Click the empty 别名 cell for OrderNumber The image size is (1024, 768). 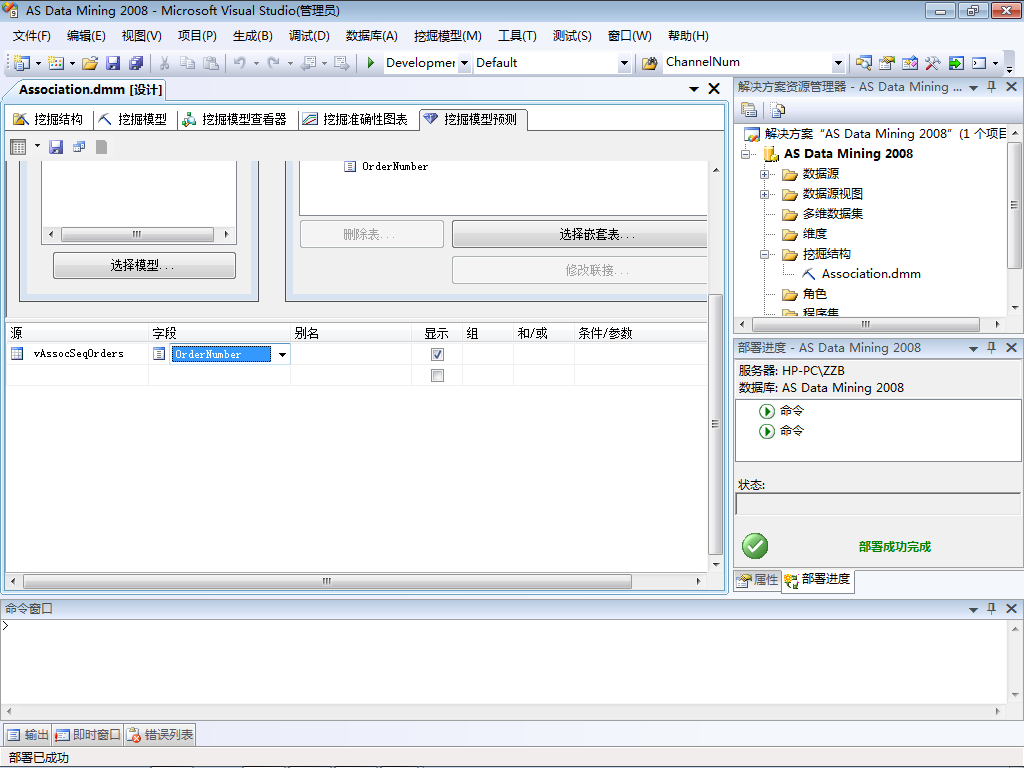(351, 354)
